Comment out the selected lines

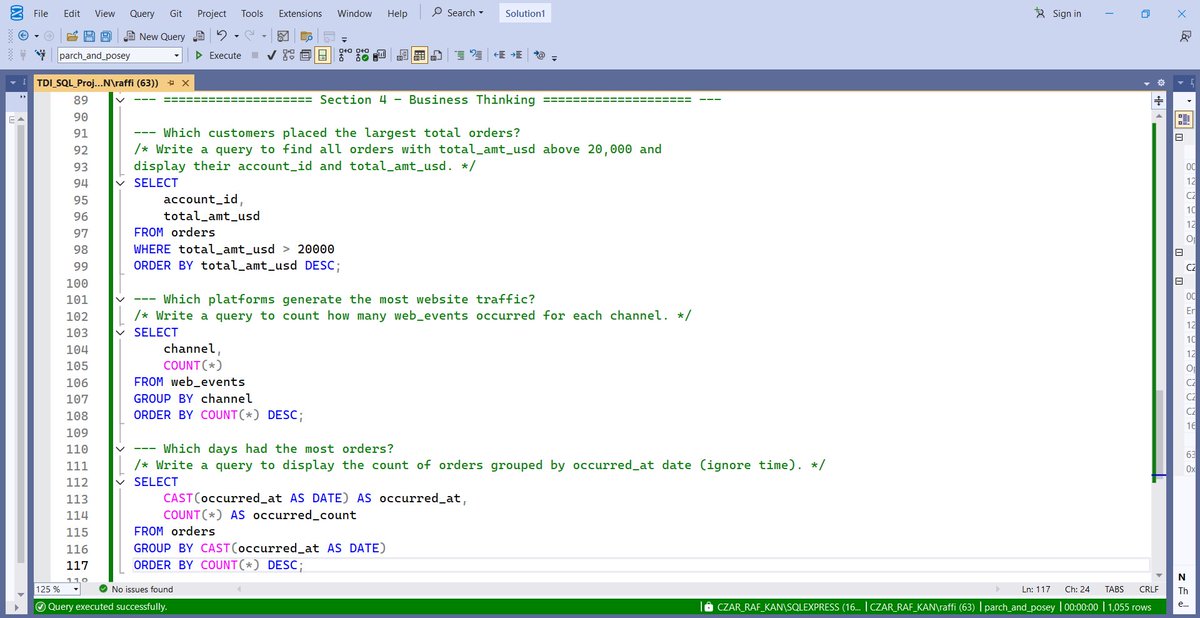(459, 55)
